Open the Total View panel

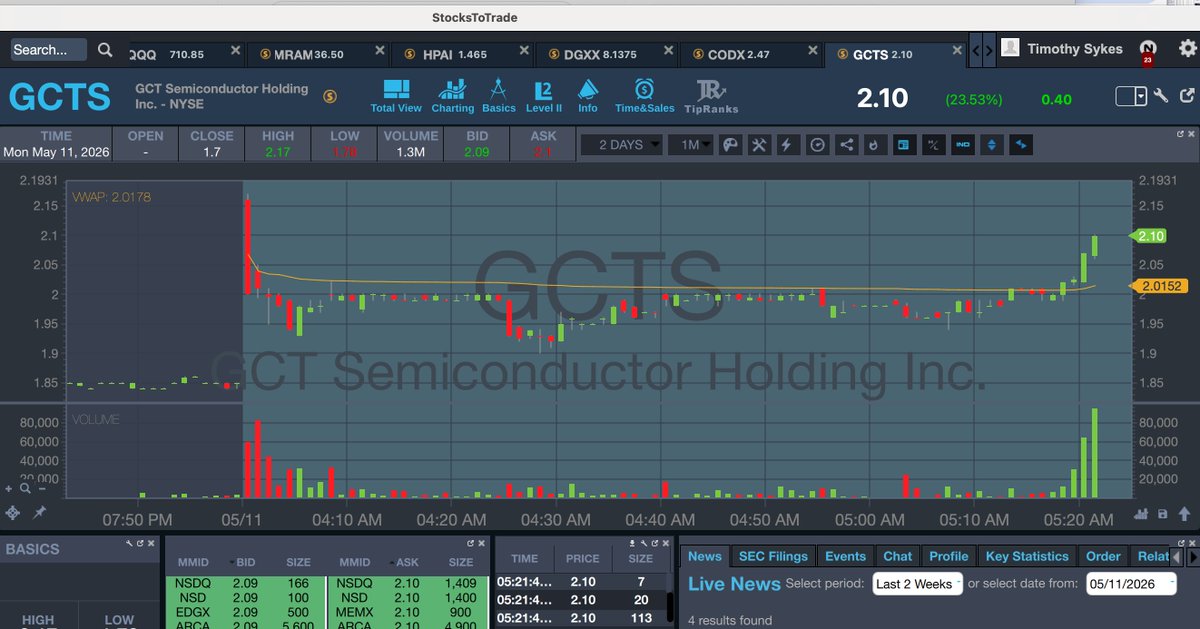click(396, 96)
